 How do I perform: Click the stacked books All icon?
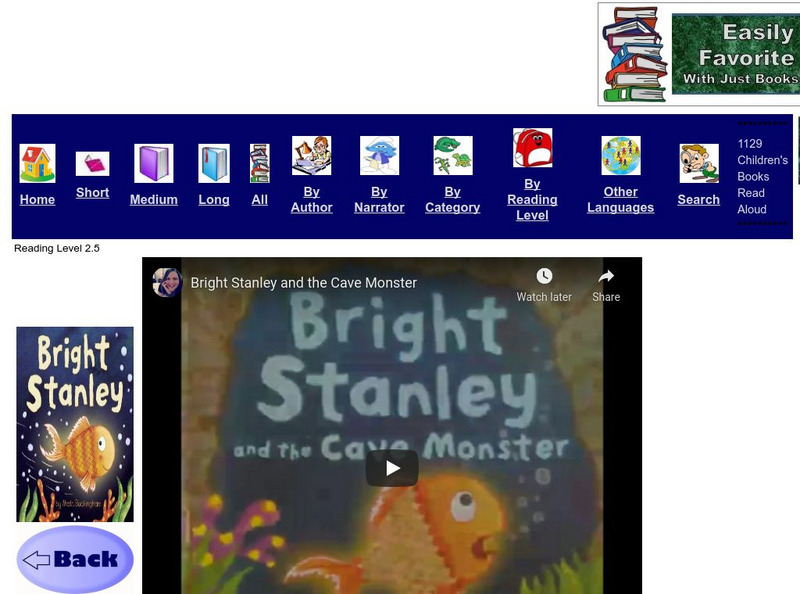point(260,163)
